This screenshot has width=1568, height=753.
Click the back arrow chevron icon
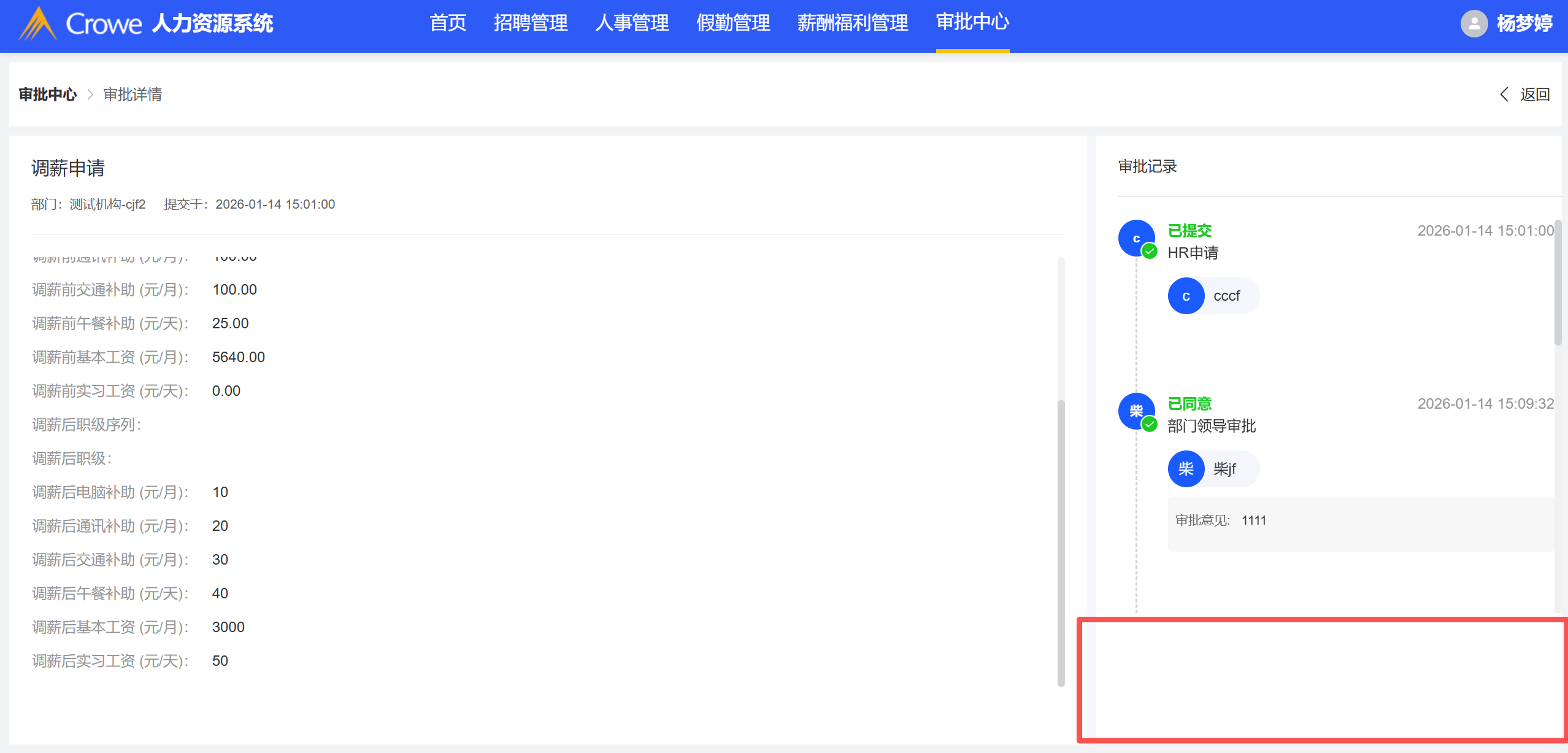pyautogui.click(x=1504, y=94)
